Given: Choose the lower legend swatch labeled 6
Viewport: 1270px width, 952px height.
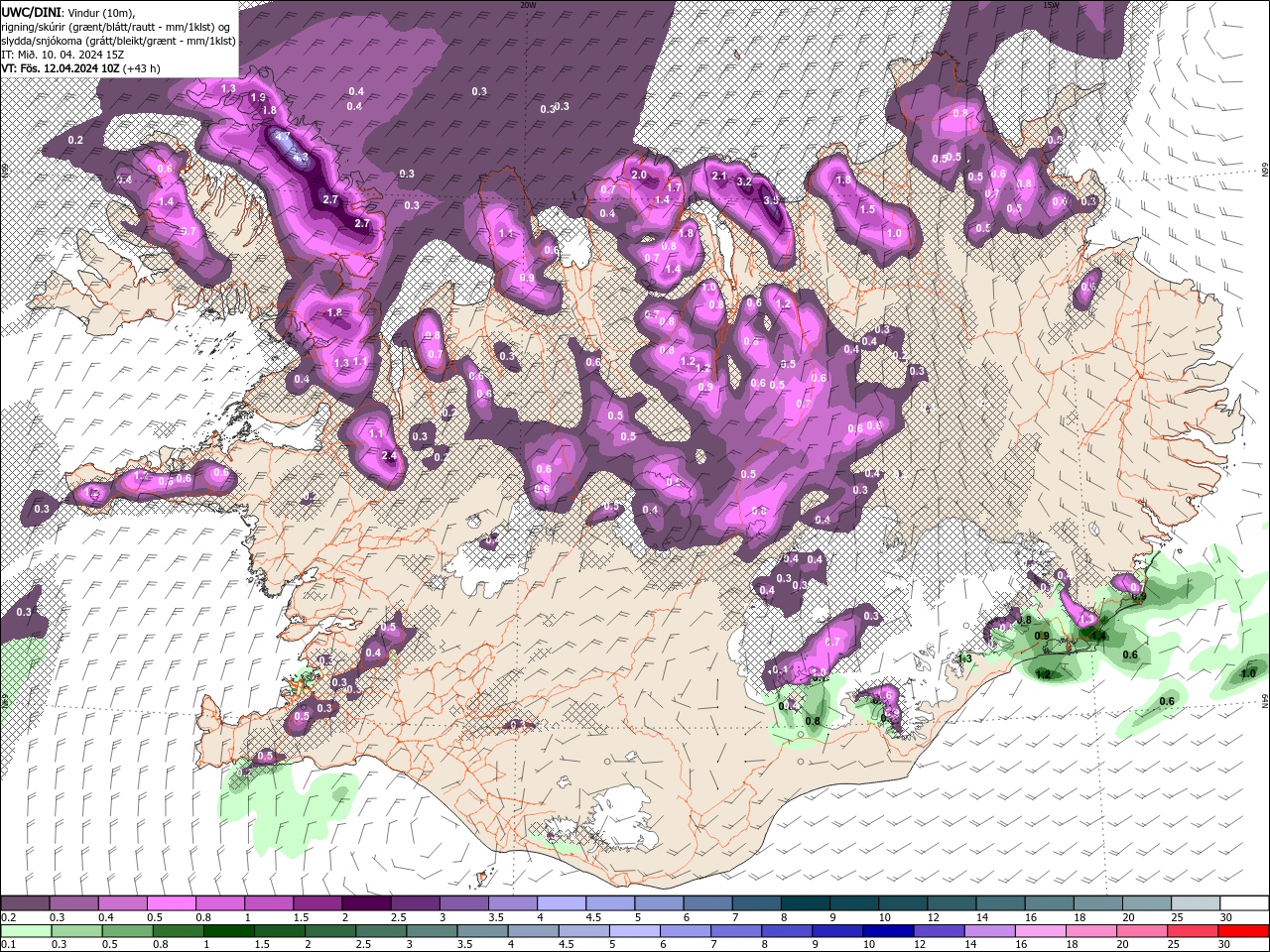Looking at the screenshot, I should coord(686,932).
